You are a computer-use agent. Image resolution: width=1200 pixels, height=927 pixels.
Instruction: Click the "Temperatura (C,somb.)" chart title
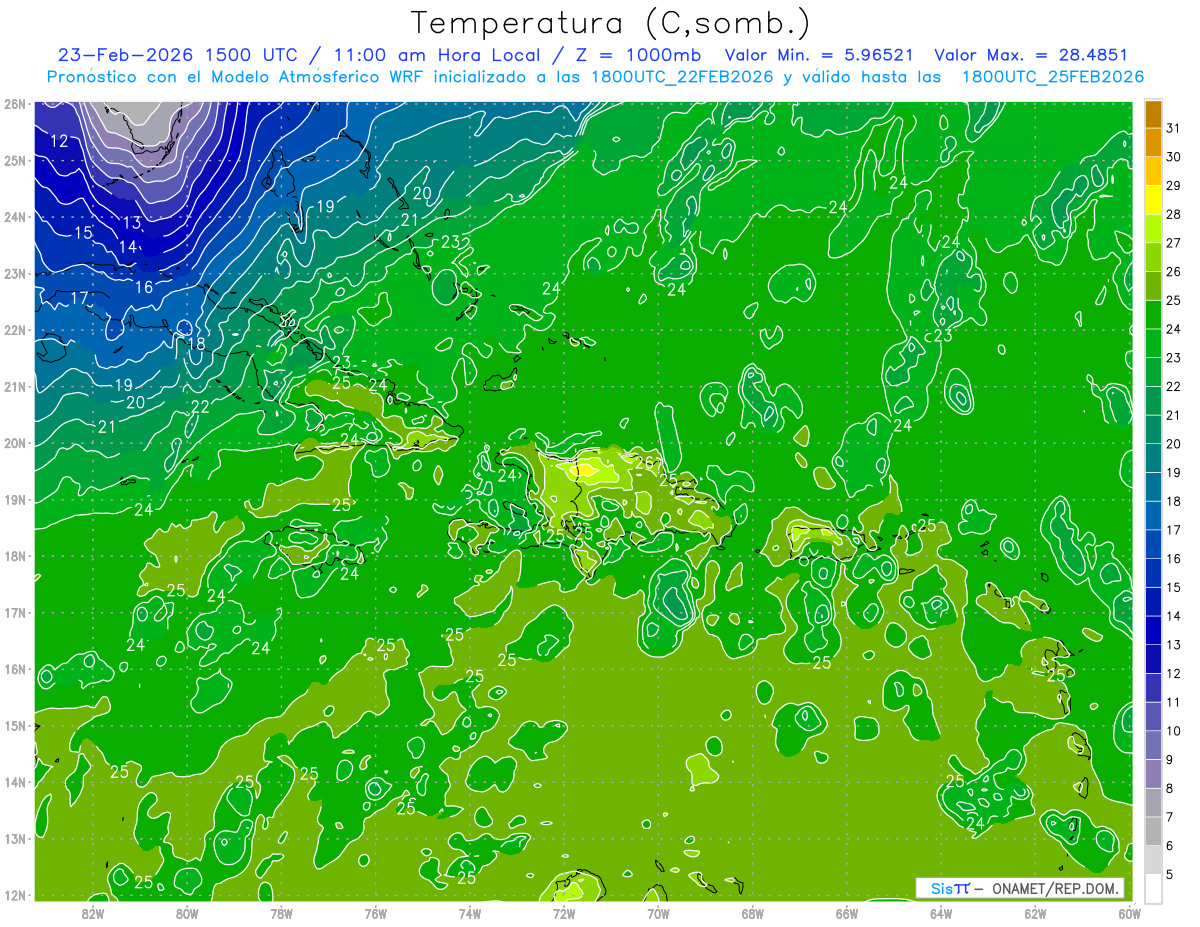(611, 23)
